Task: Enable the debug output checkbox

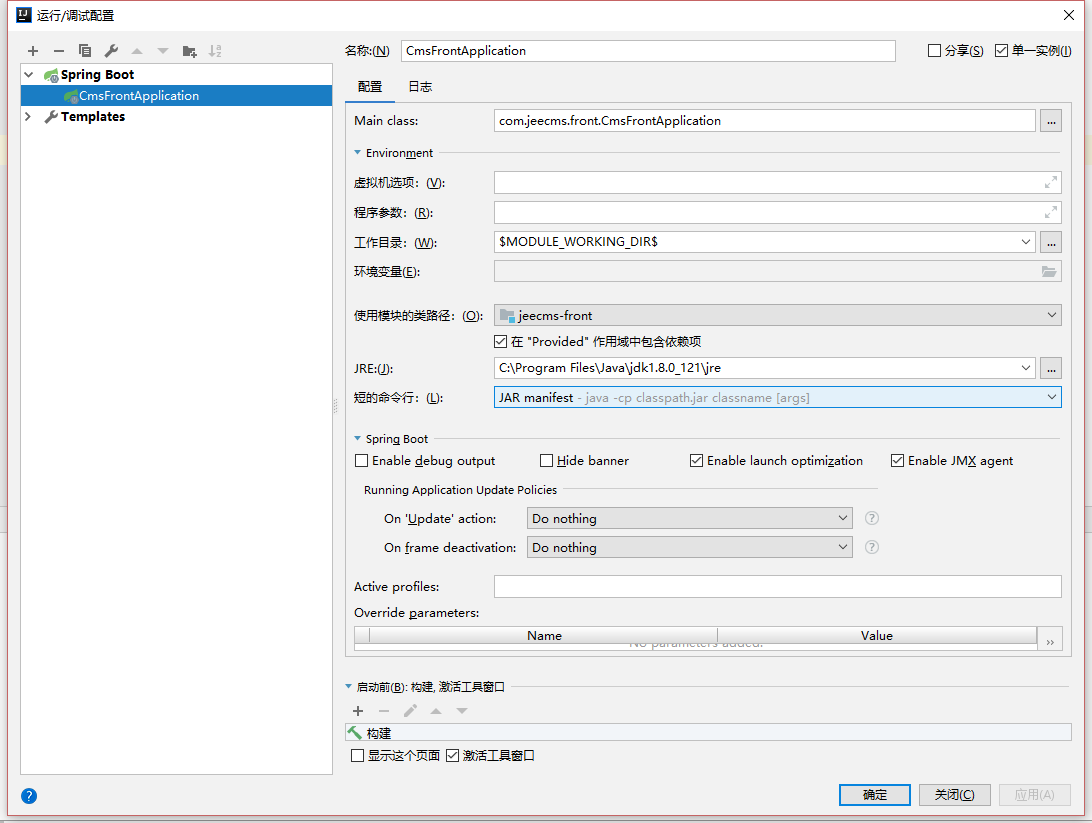Action: tap(362, 461)
